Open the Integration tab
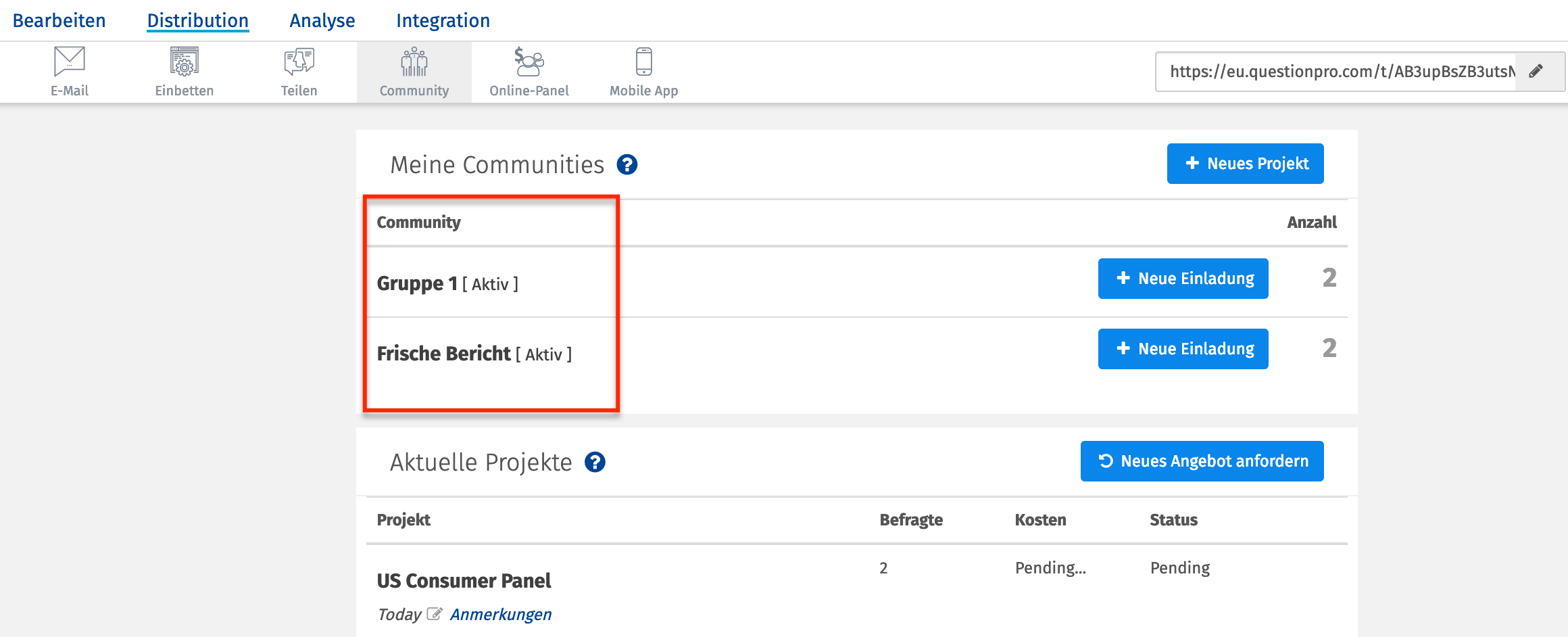This screenshot has height=637, width=1568. [443, 20]
